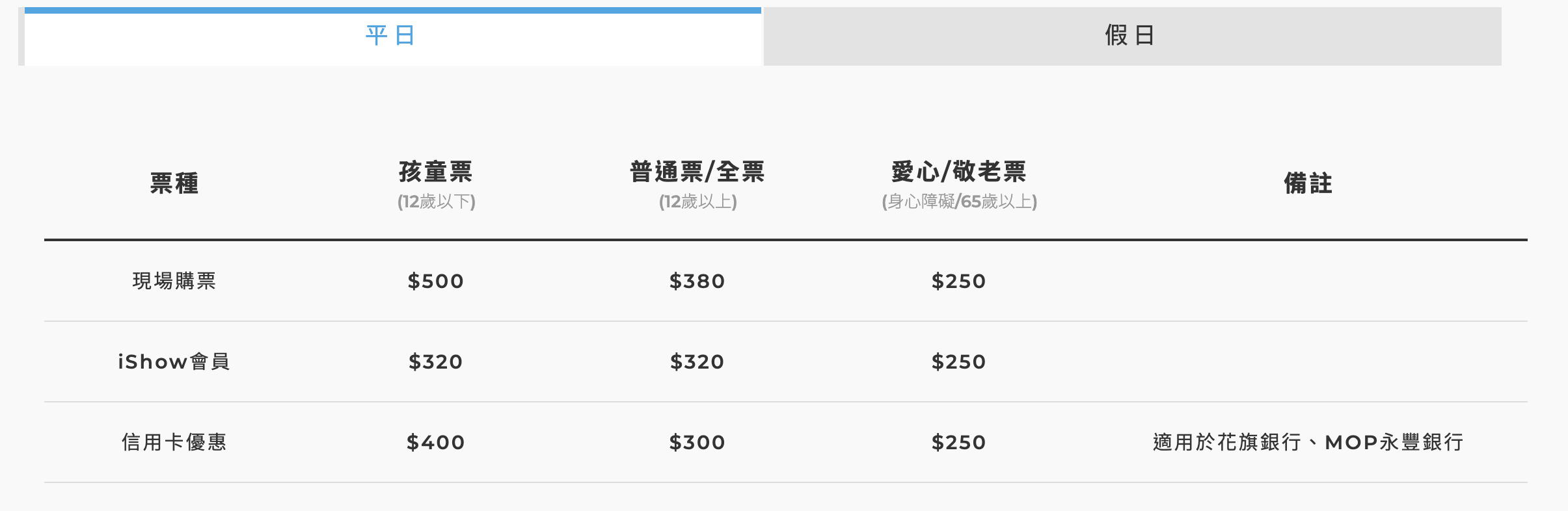Click the (12歲以下) age note

(x=437, y=202)
